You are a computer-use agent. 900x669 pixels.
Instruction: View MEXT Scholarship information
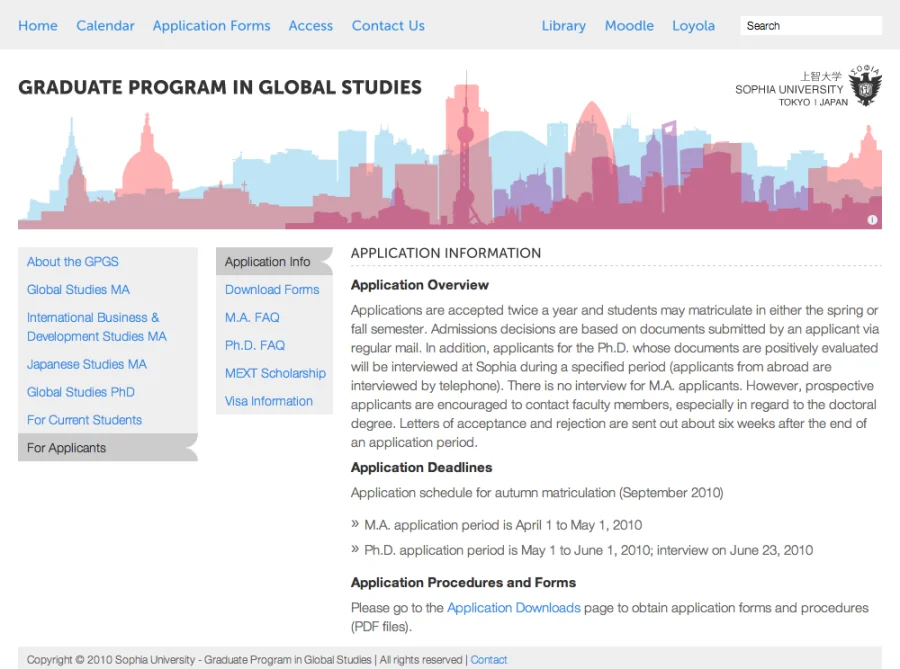[x=275, y=373]
